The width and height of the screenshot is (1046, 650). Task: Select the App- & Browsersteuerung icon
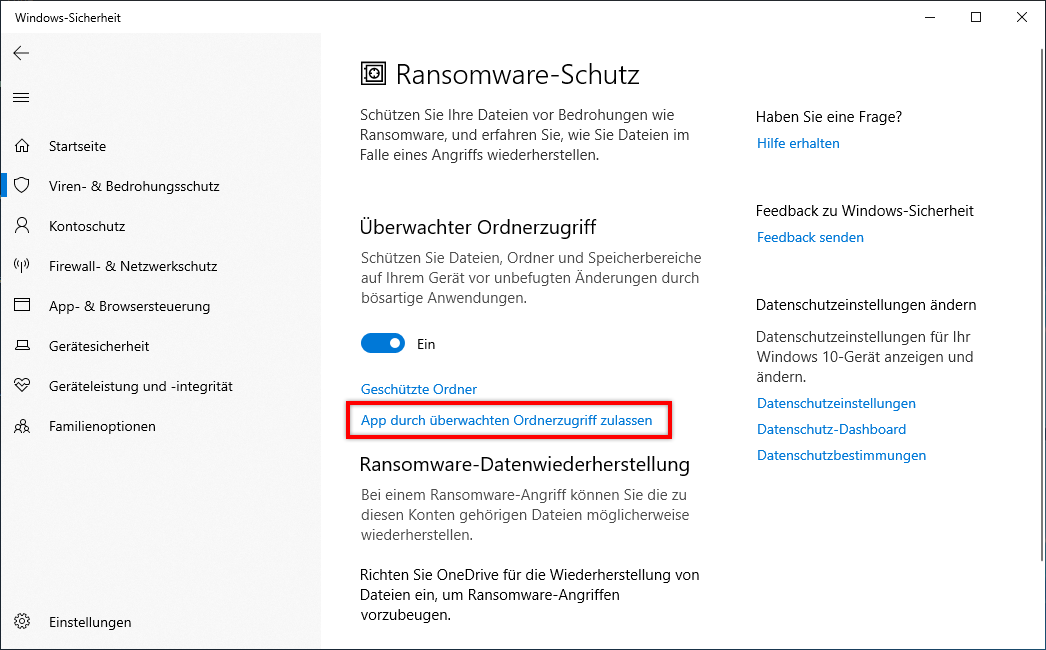pos(22,306)
